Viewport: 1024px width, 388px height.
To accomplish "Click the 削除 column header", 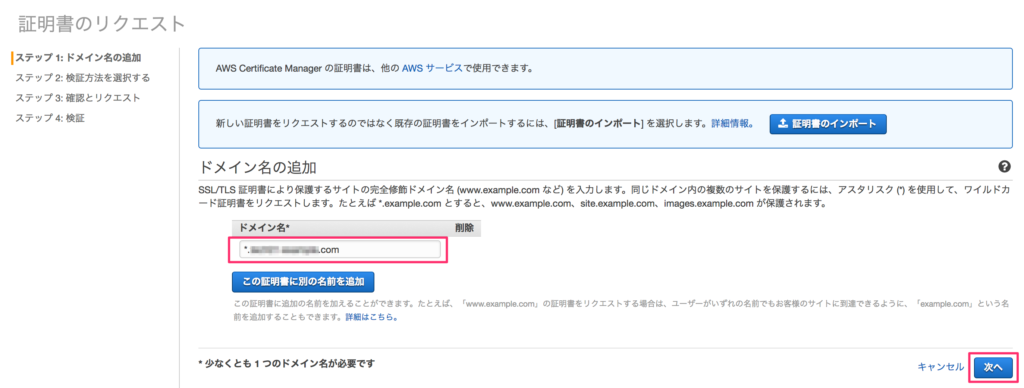I will (x=464, y=228).
